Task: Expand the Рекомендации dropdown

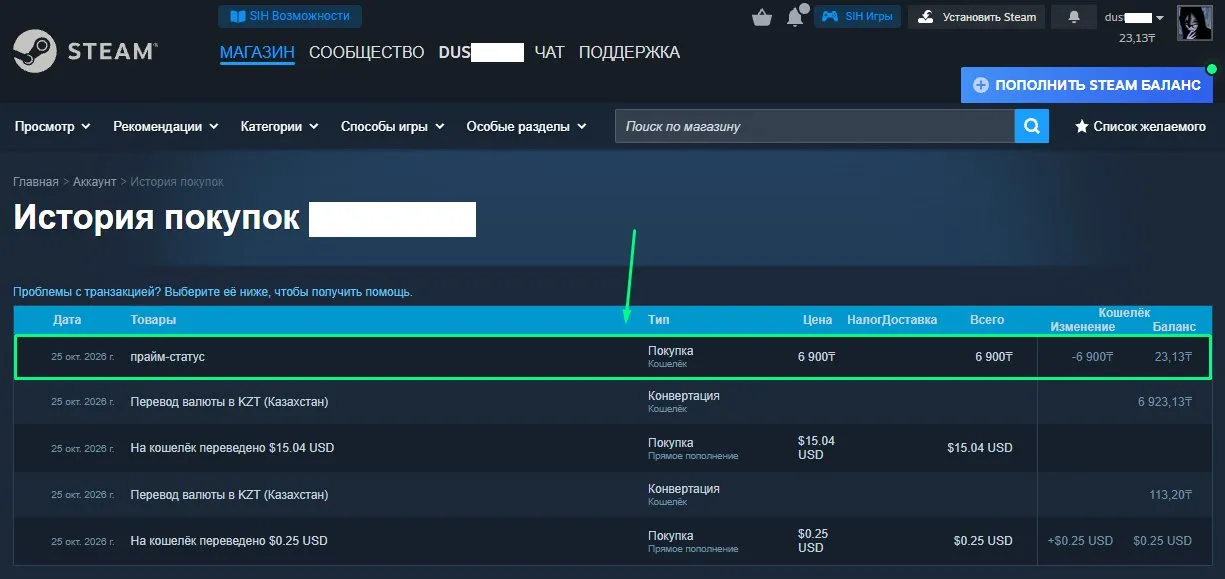Action: 165,126
